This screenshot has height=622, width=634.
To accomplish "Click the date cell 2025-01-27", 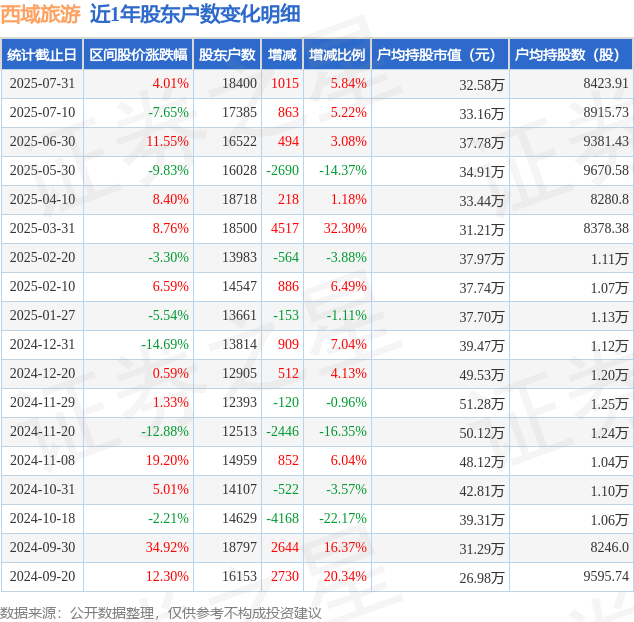I will coord(42,315).
